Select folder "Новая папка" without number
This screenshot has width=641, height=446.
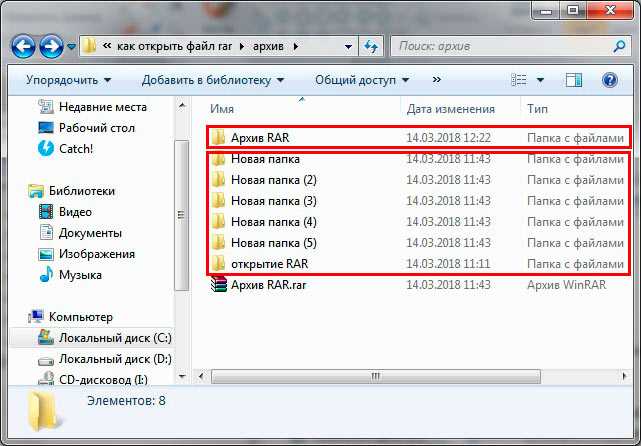(x=419, y=159)
